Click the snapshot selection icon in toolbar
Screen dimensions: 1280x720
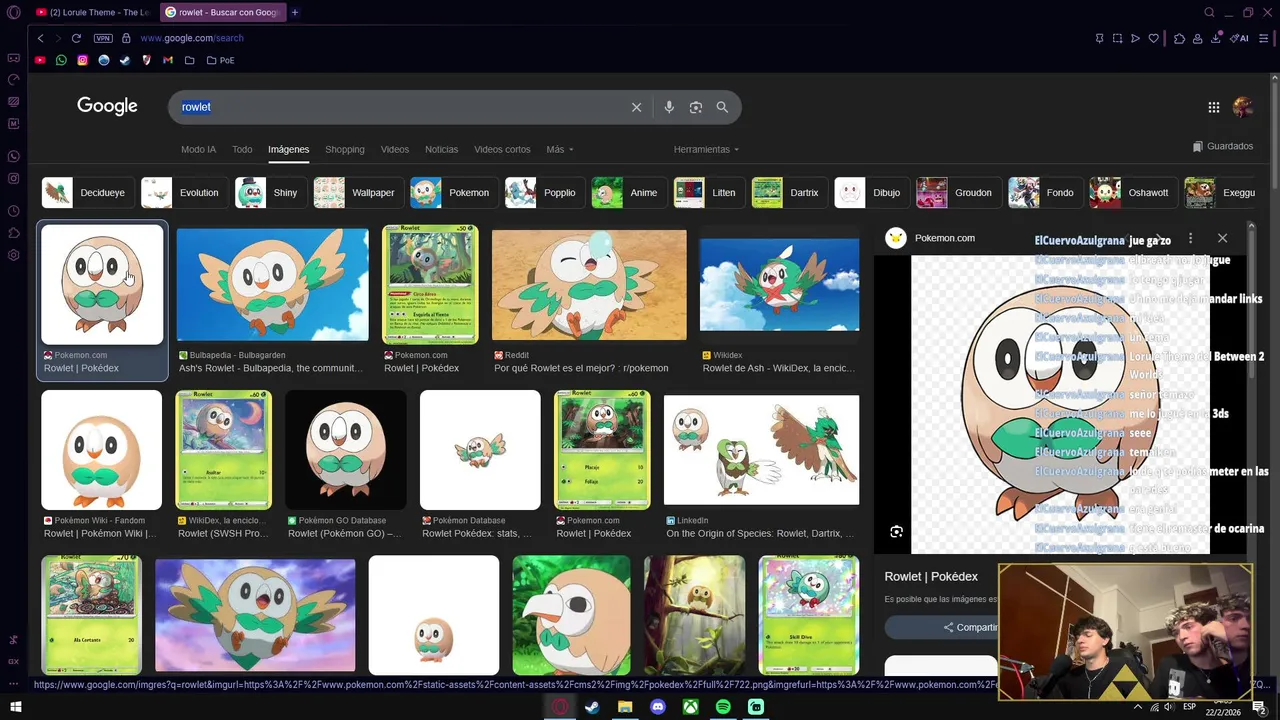1117,38
